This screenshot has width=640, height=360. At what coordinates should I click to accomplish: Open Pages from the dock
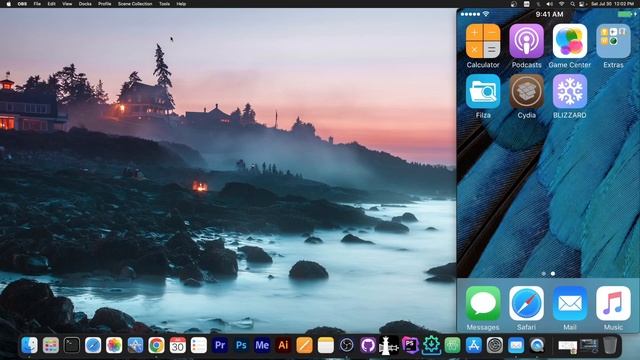tap(304, 345)
